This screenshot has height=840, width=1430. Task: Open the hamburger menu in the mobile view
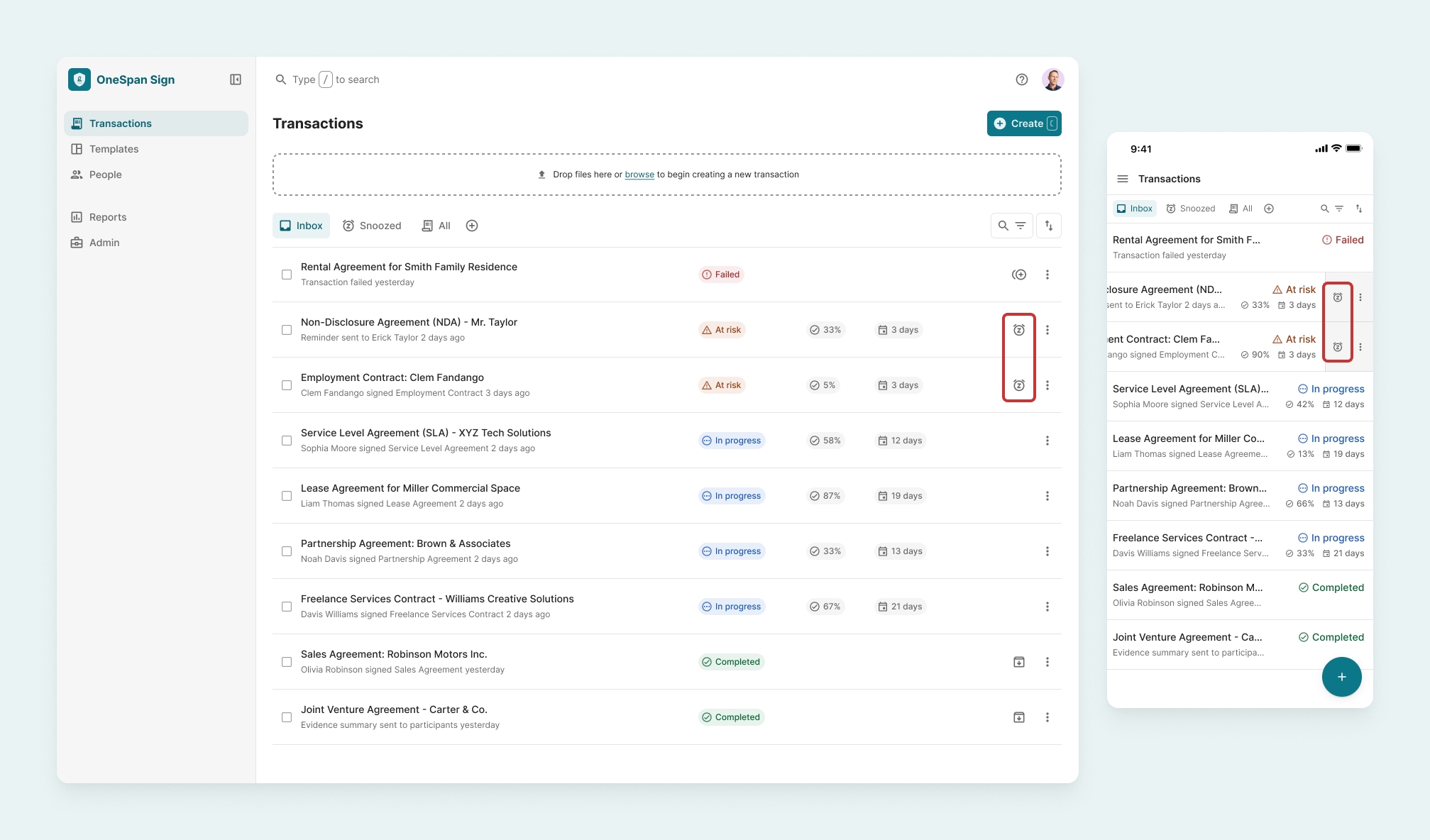point(1122,179)
